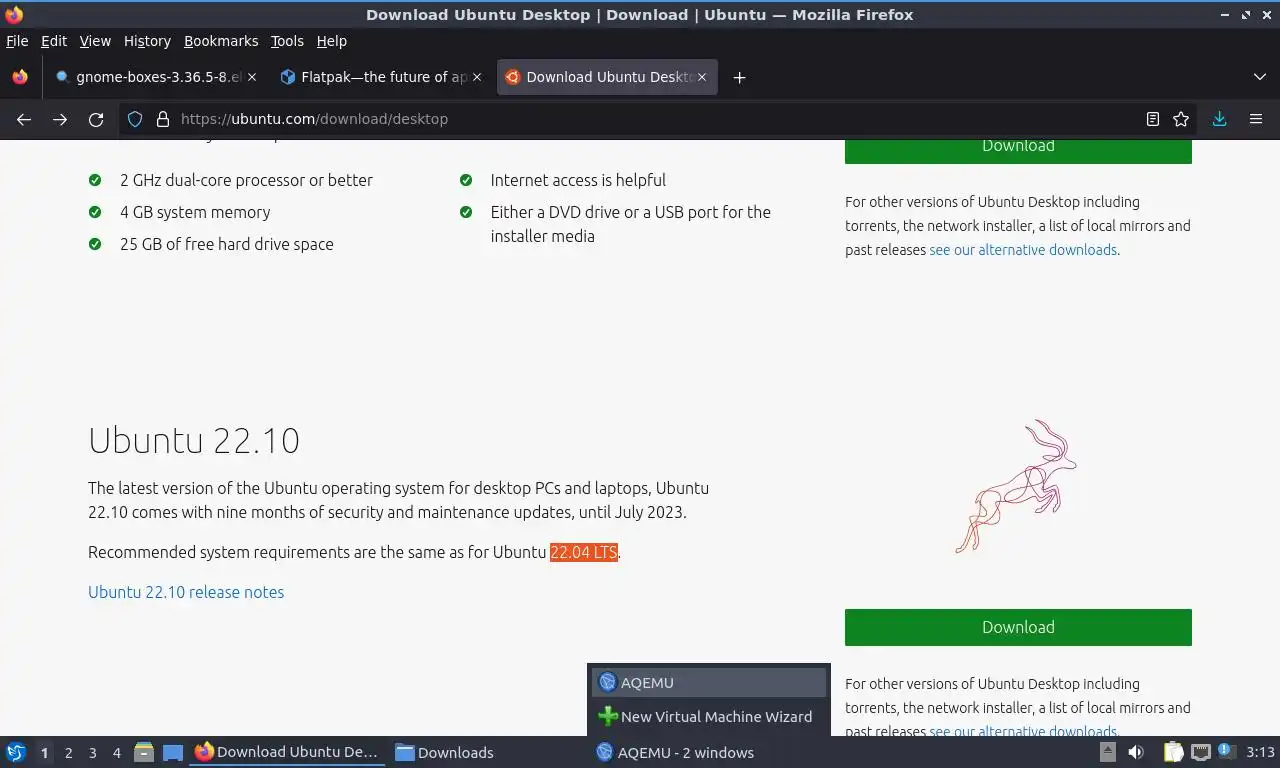The width and height of the screenshot is (1280, 768).
Task: Click the Ubuntu 22.10 heading
Action: click(194, 440)
